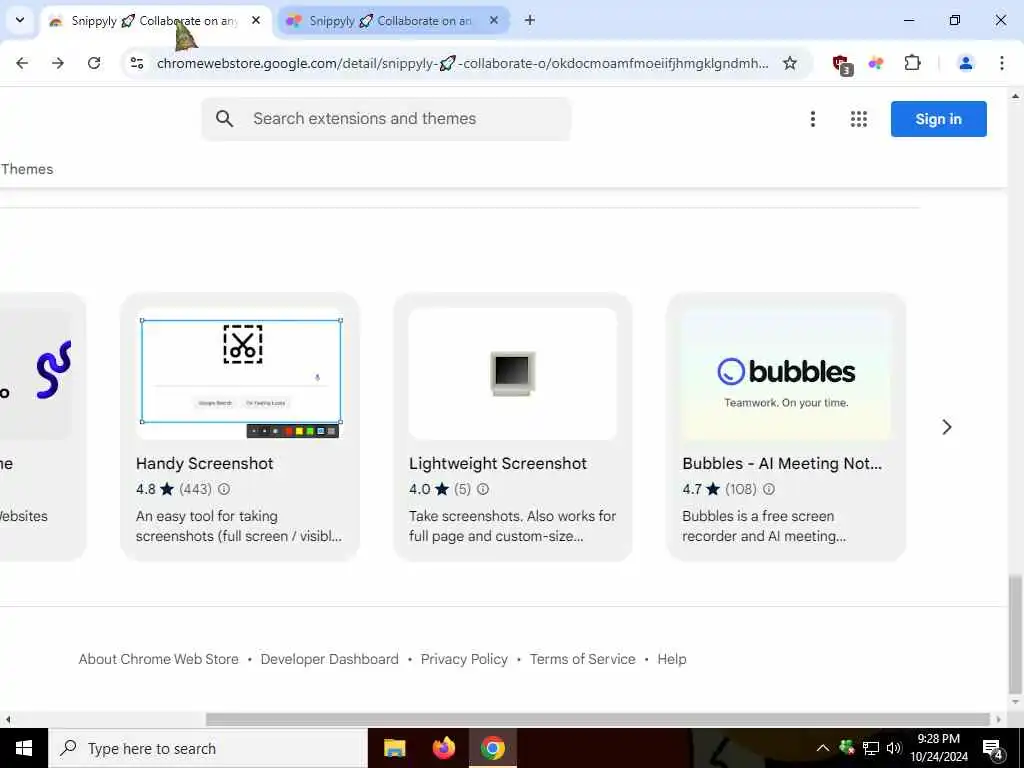Image resolution: width=1024 pixels, height=768 pixels.
Task: Show hidden system tray icons
Action: point(822,748)
